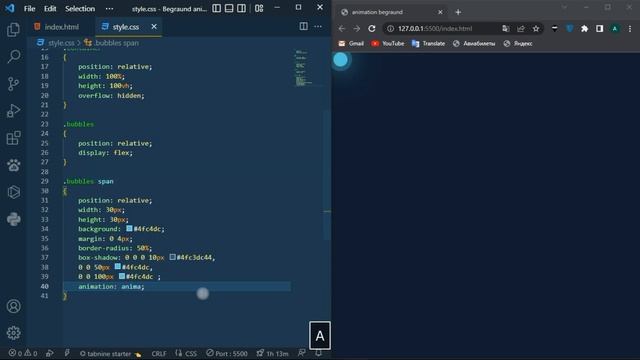Open Manage gear settings in VS Code
The image size is (640, 360).
pos(13,333)
